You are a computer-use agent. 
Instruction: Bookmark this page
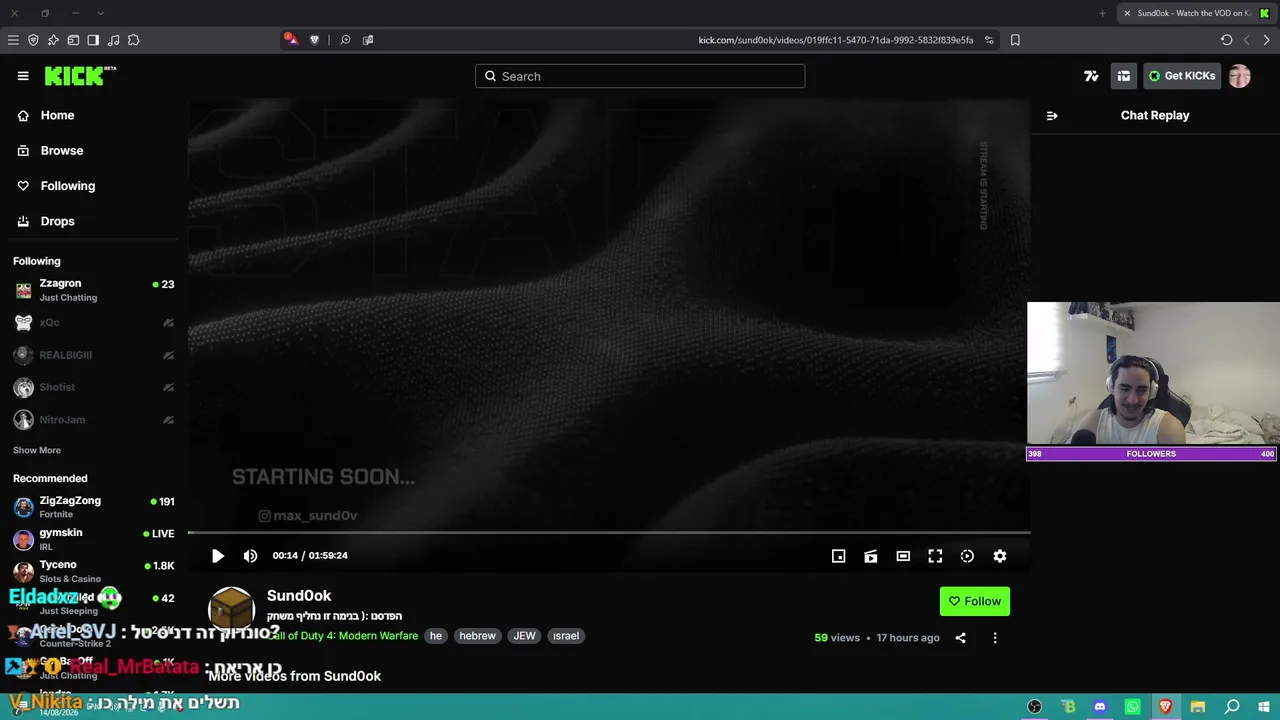coord(1015,40)
